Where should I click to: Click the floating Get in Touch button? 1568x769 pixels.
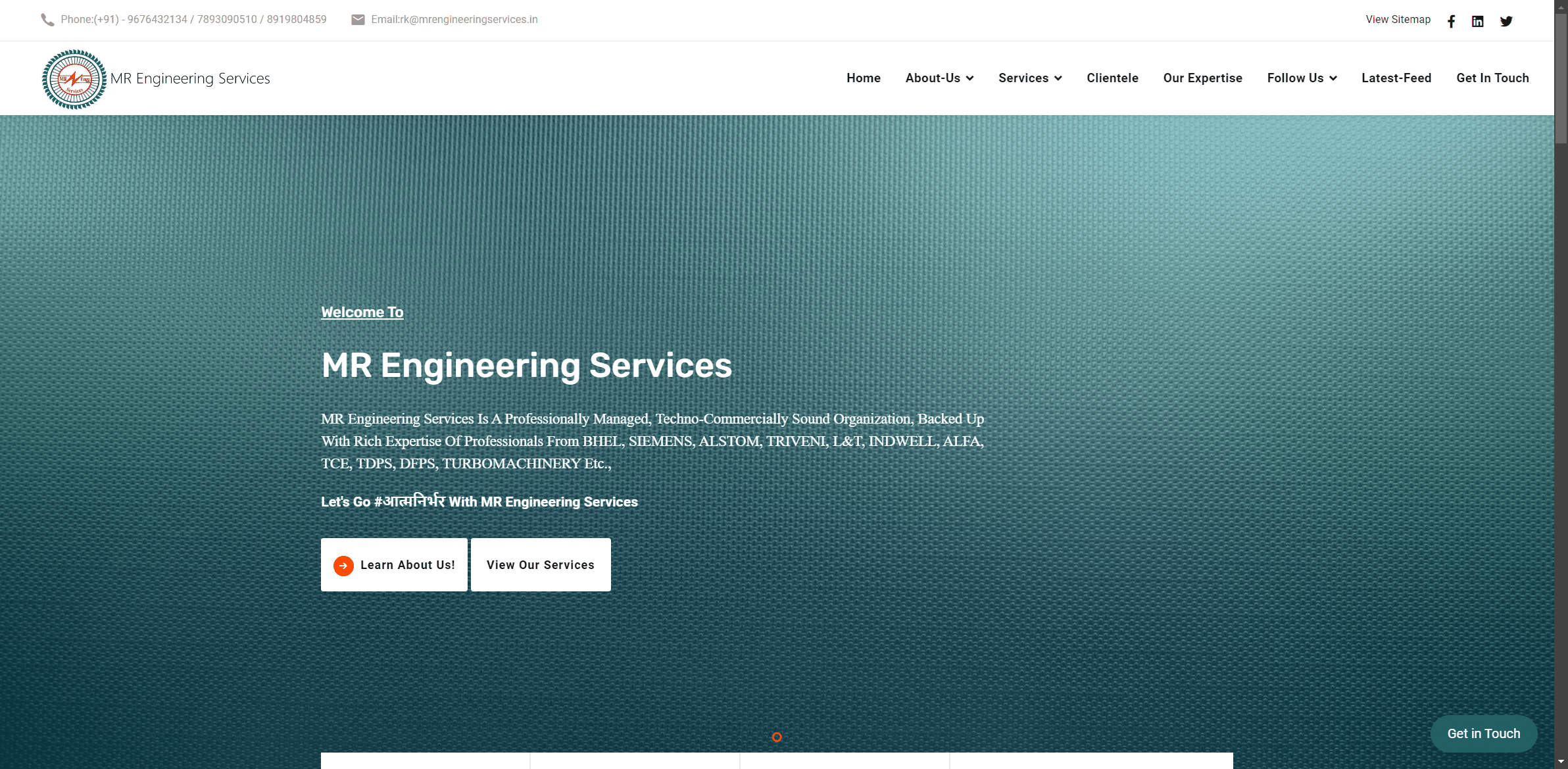(1484, 733)
